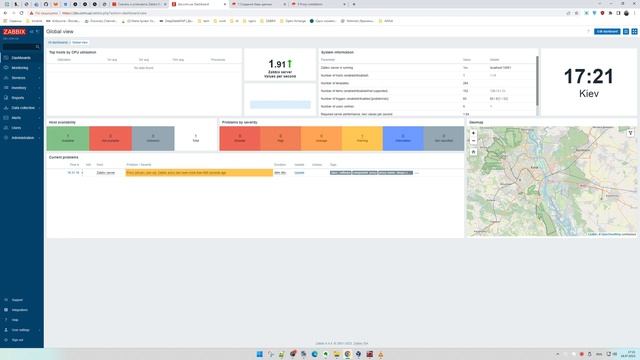Click the red Not available hosts tile

tap(111, 138)
